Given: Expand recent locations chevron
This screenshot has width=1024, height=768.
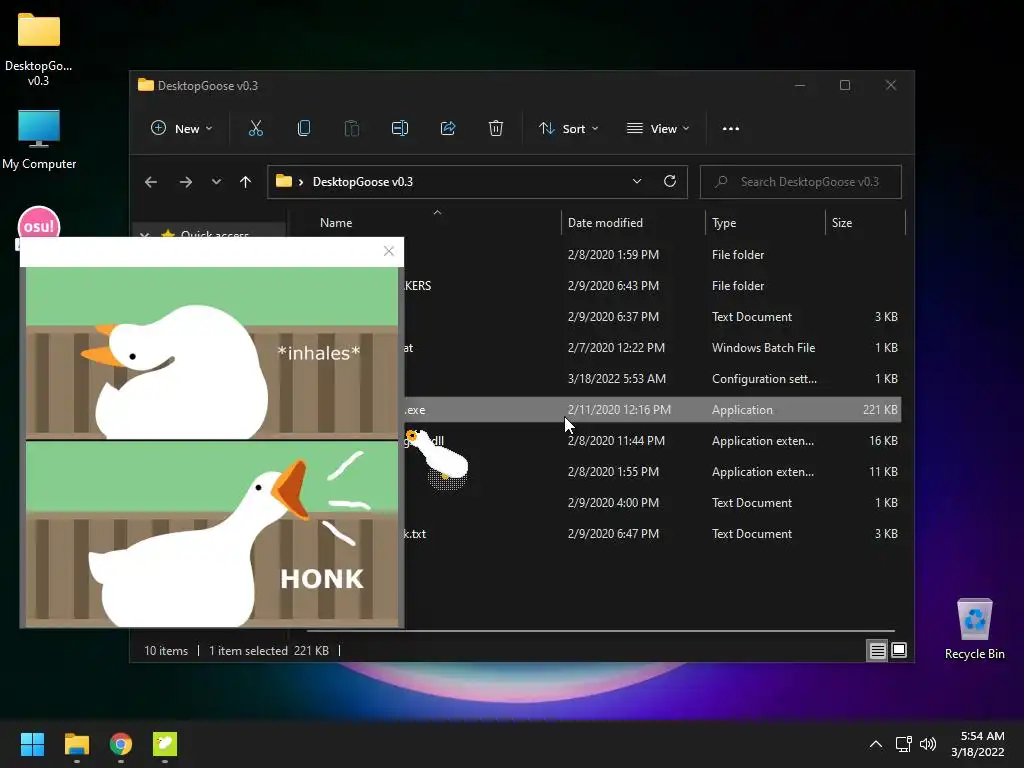Looking at the screenshot, I should 216,182.
